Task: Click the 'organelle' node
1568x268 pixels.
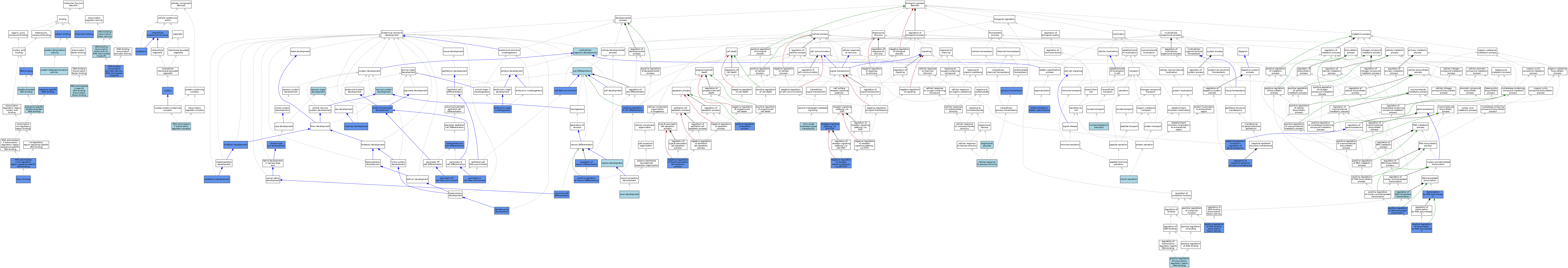Action: pyautogui.click(x=178, y=34)
